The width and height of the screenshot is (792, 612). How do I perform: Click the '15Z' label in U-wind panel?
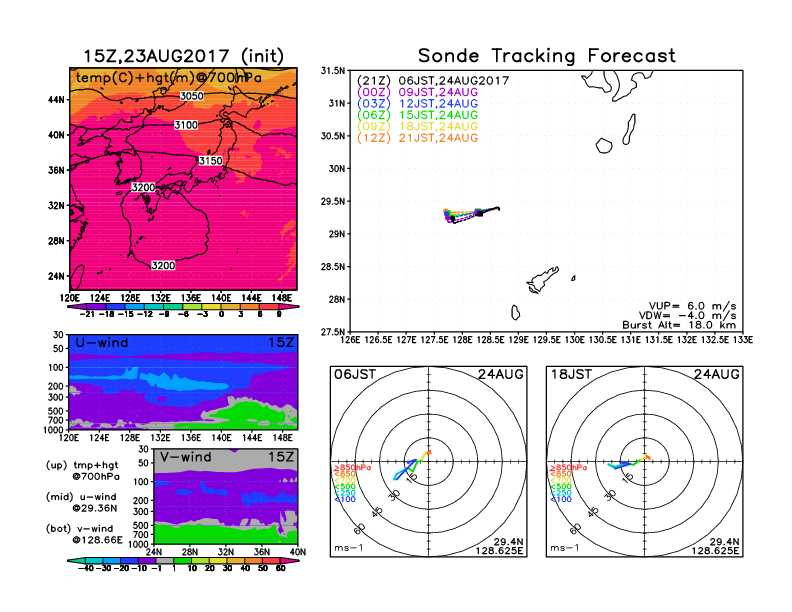click(281, 342)
